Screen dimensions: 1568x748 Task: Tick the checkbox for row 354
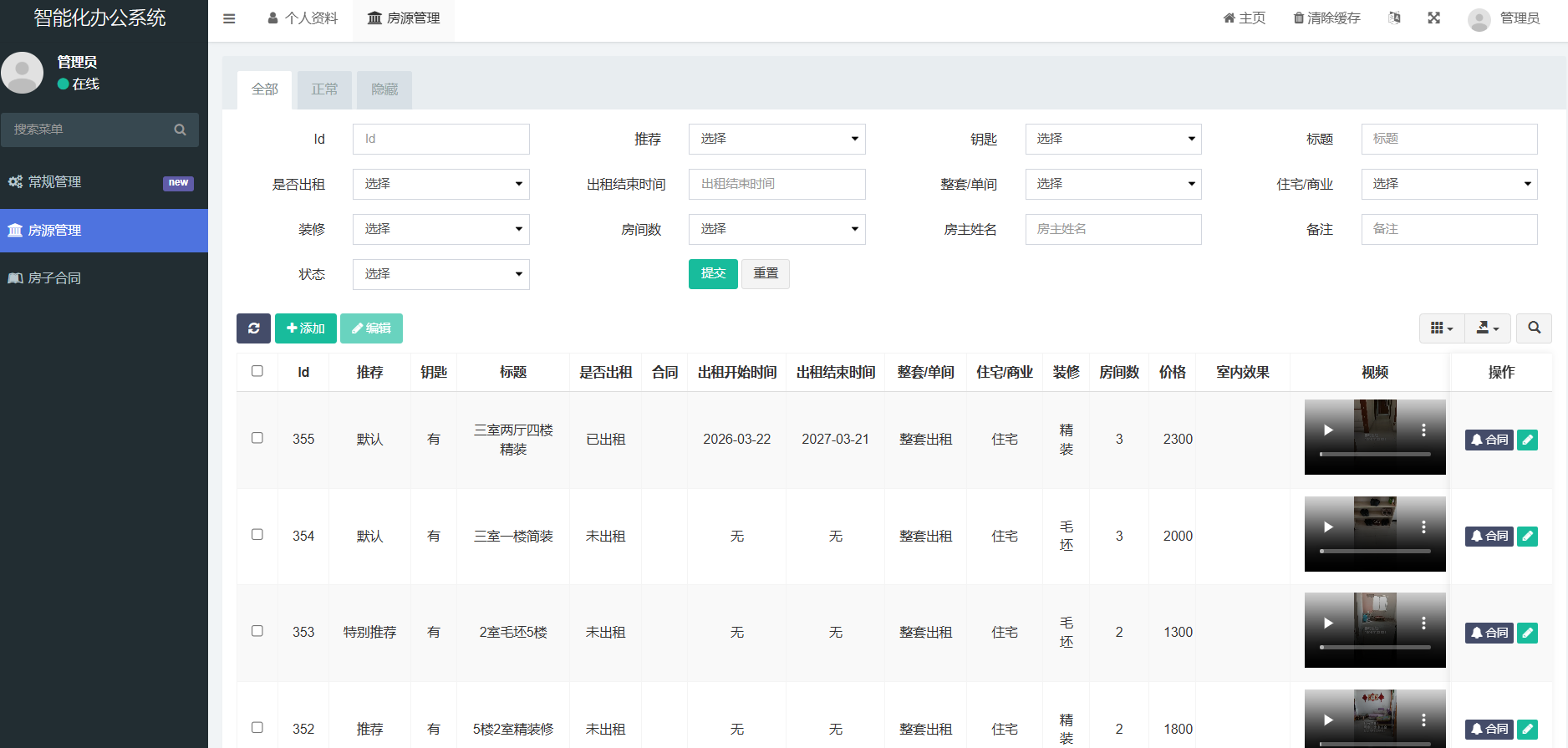[257, 535]
